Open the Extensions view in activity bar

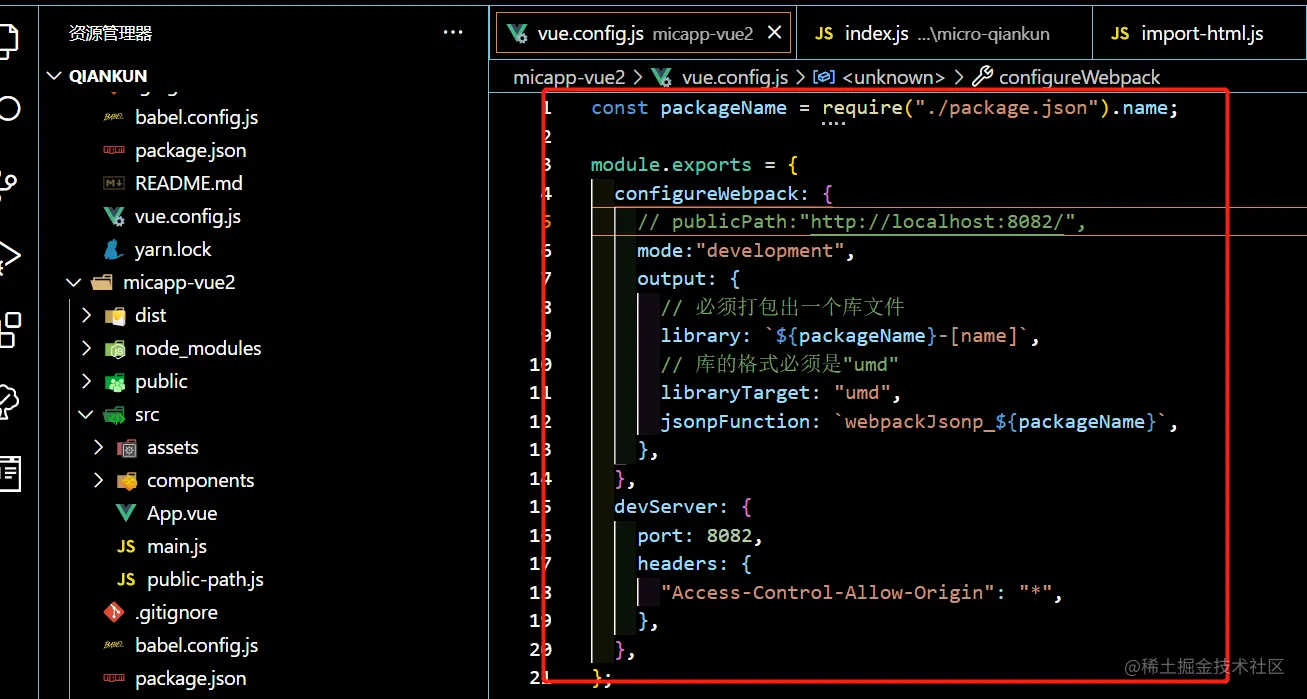pos(8,329)
